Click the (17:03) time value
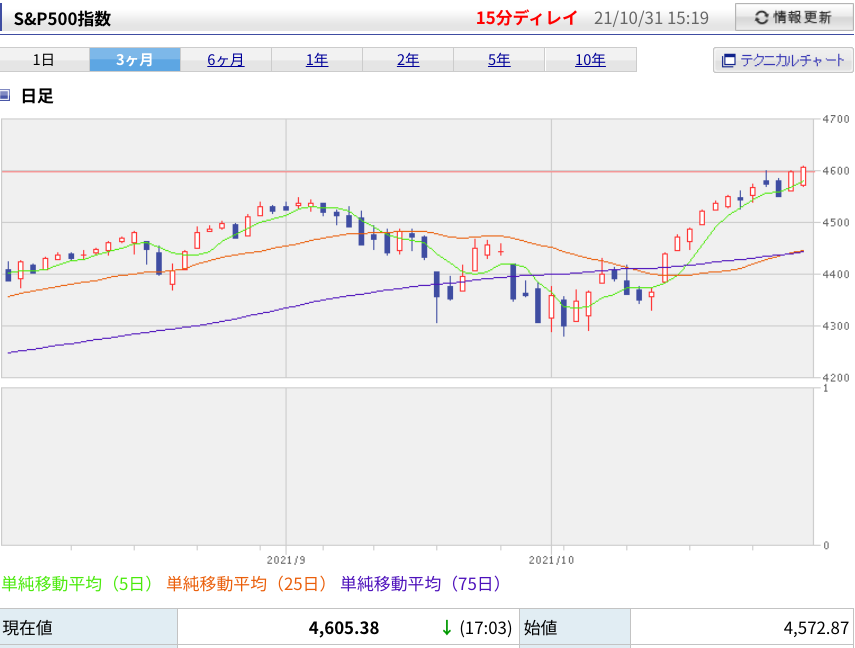This screenshot has height=648, width=855. (485, 628)
